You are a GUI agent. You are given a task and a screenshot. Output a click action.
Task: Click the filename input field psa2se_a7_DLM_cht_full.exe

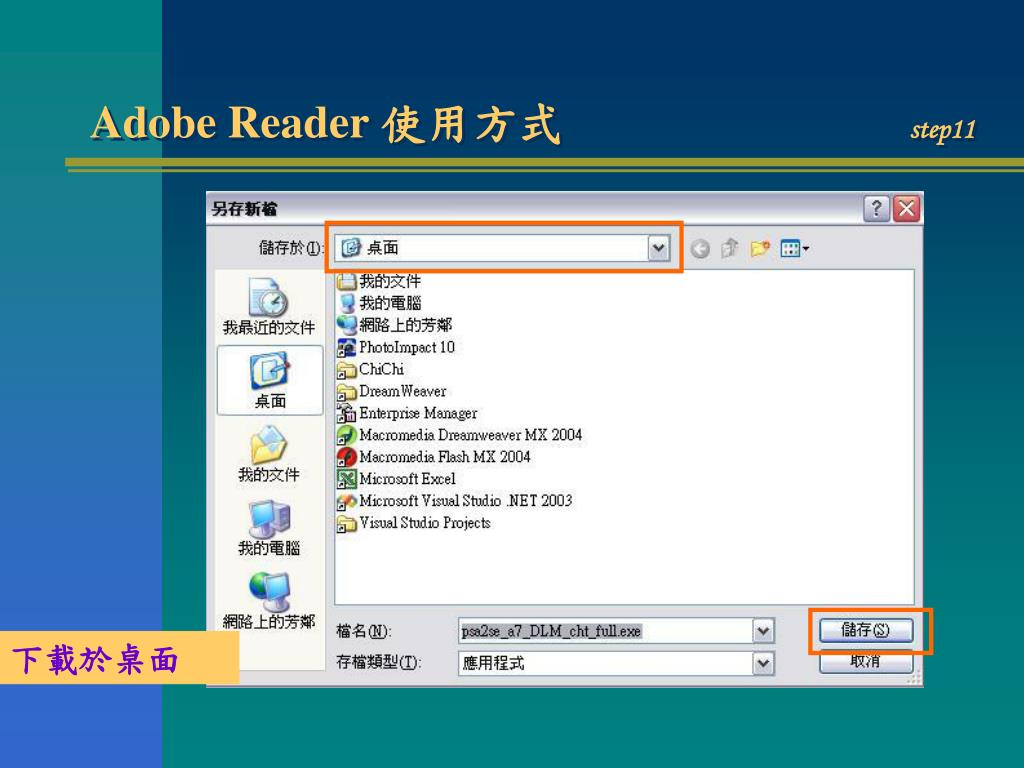pos(606,631)
